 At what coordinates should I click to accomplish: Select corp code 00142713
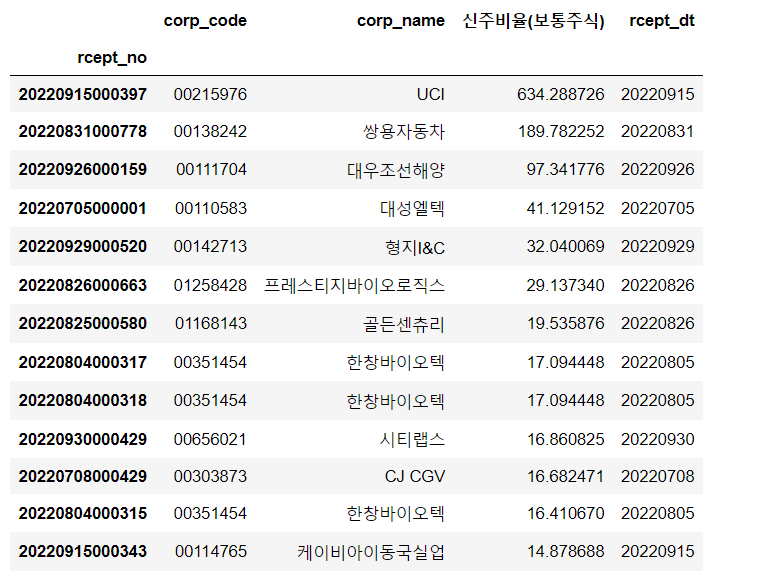[210, 246]
